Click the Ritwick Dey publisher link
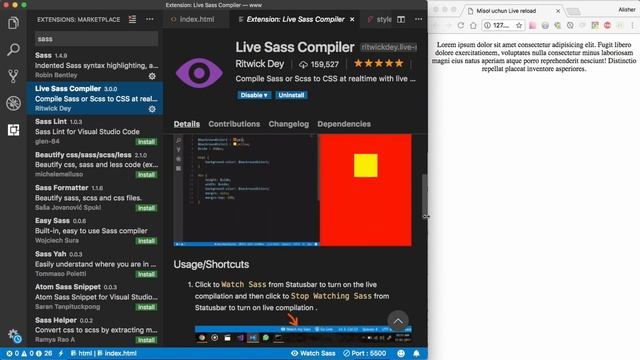 click(260, 64)
